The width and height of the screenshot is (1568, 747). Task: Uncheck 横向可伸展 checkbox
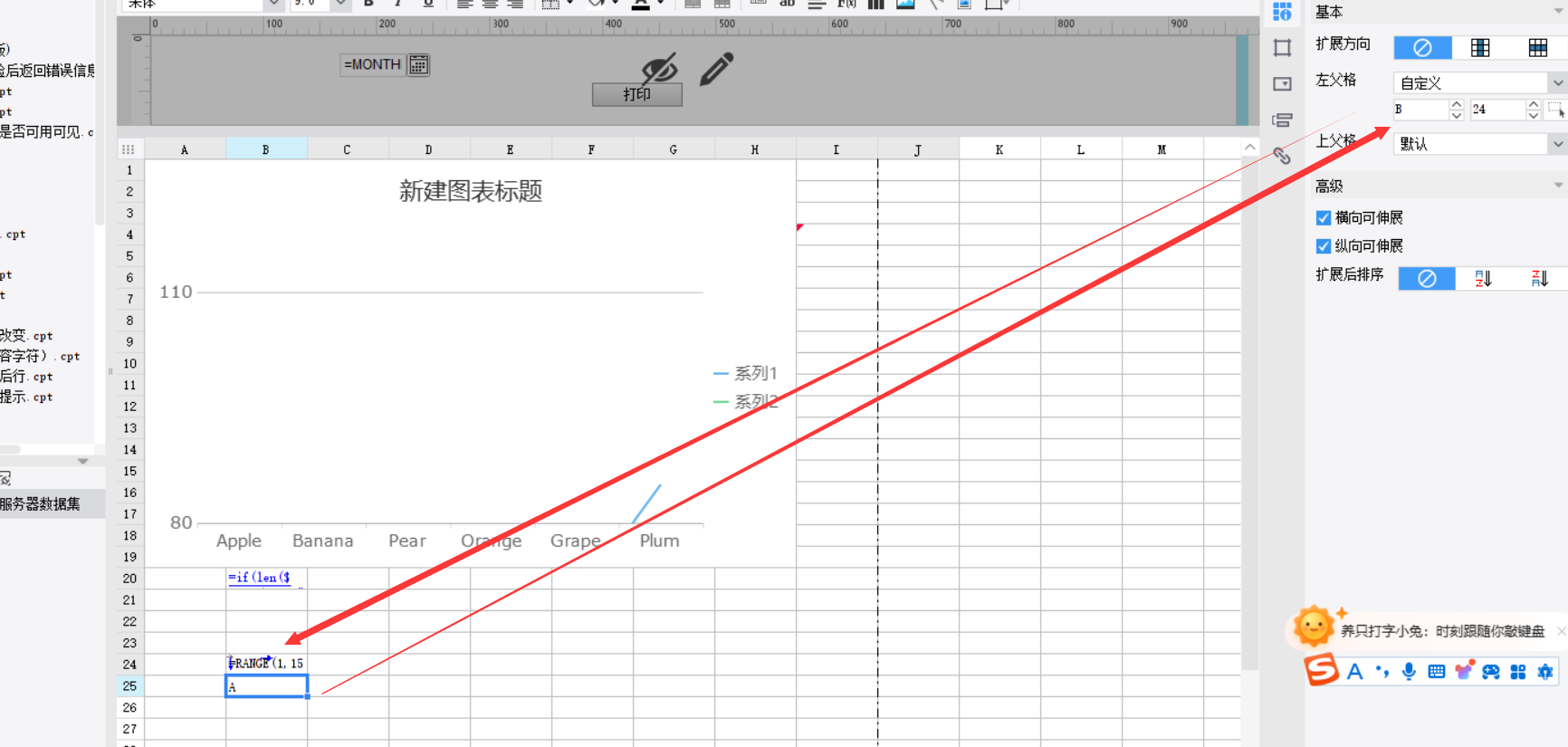1324,217
